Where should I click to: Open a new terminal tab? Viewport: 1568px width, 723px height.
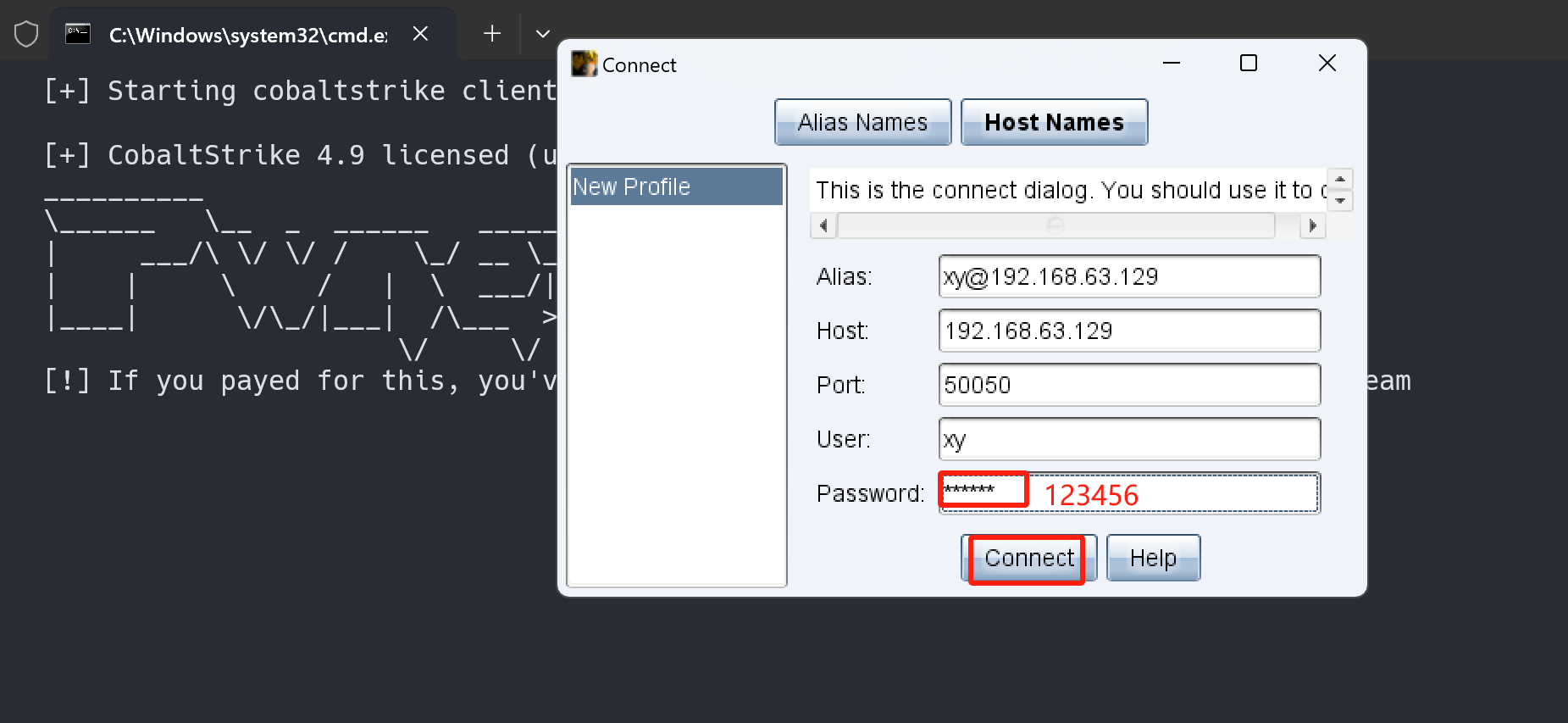click(x=492, y=34)
